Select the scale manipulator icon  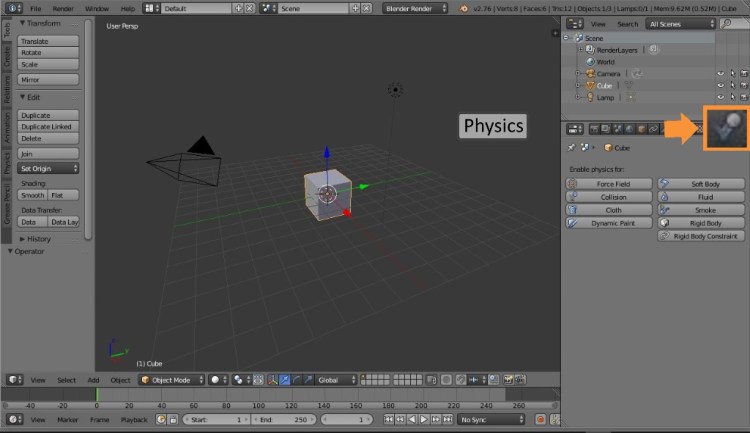click(309, 379)
